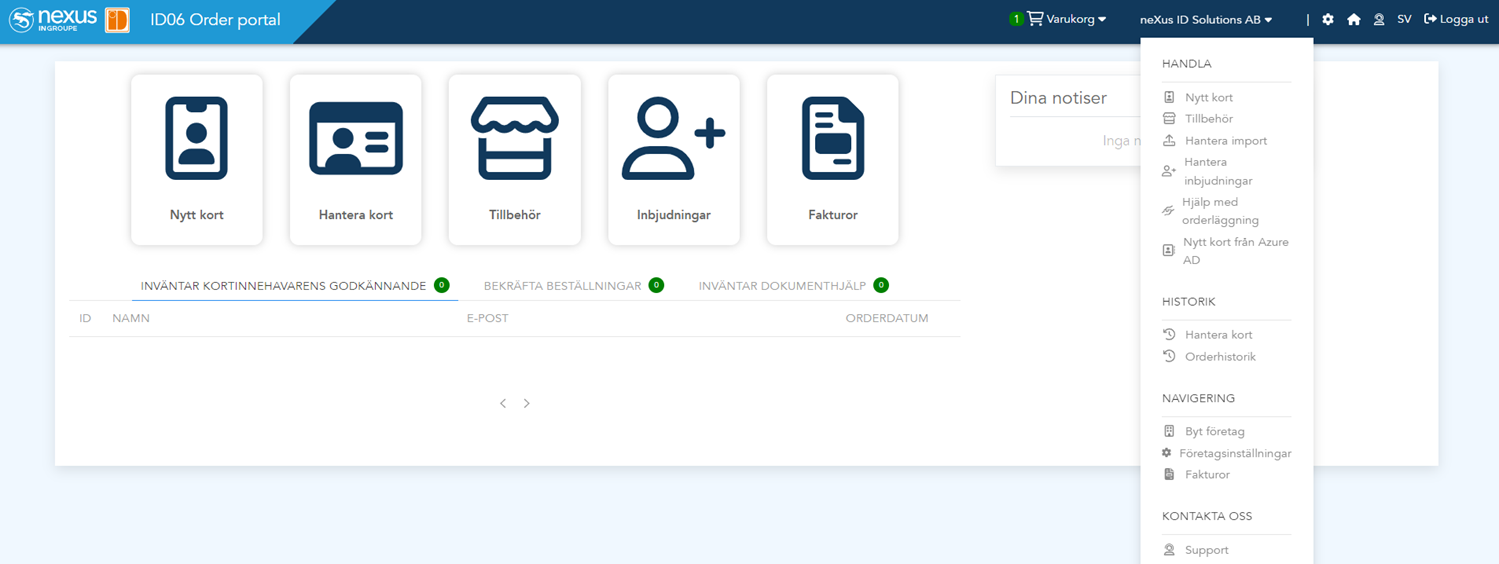This screenshot has width=1499, height=564.
Task: Choose Nytt kort från Azure AD
Action: click(x=1236, y=251)
